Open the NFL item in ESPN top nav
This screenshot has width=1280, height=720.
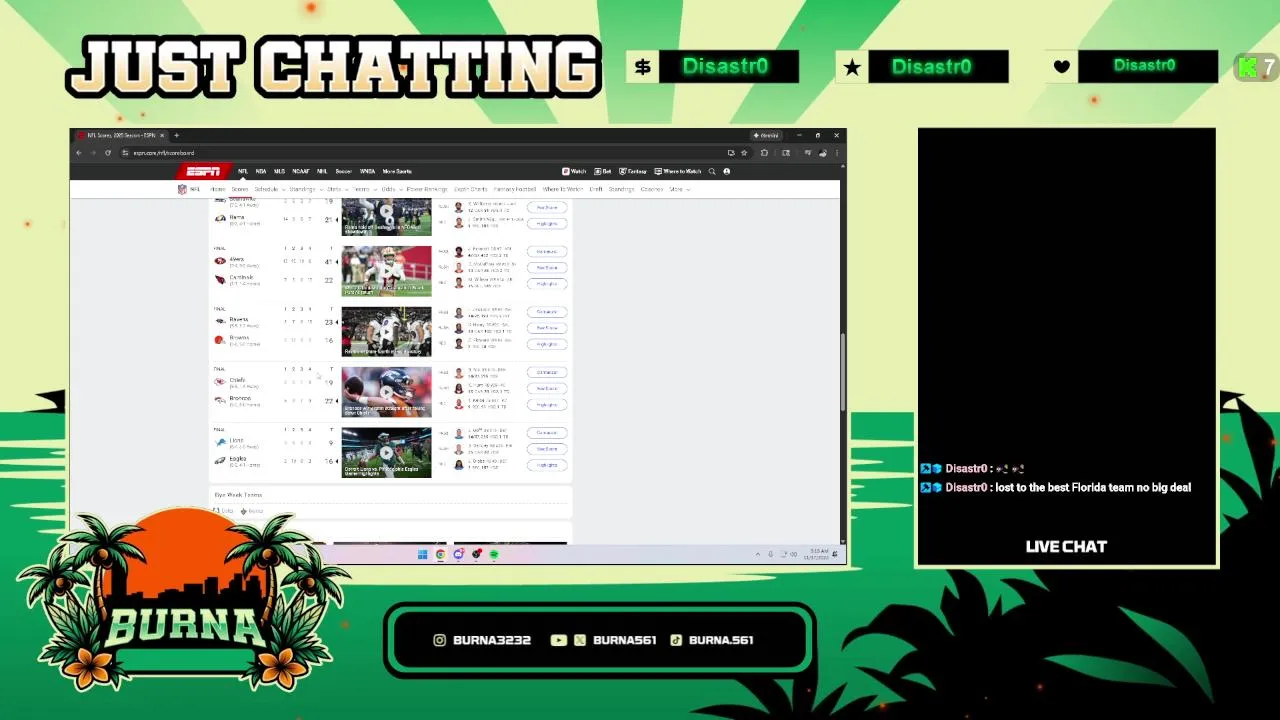click(x=243, y=171)
